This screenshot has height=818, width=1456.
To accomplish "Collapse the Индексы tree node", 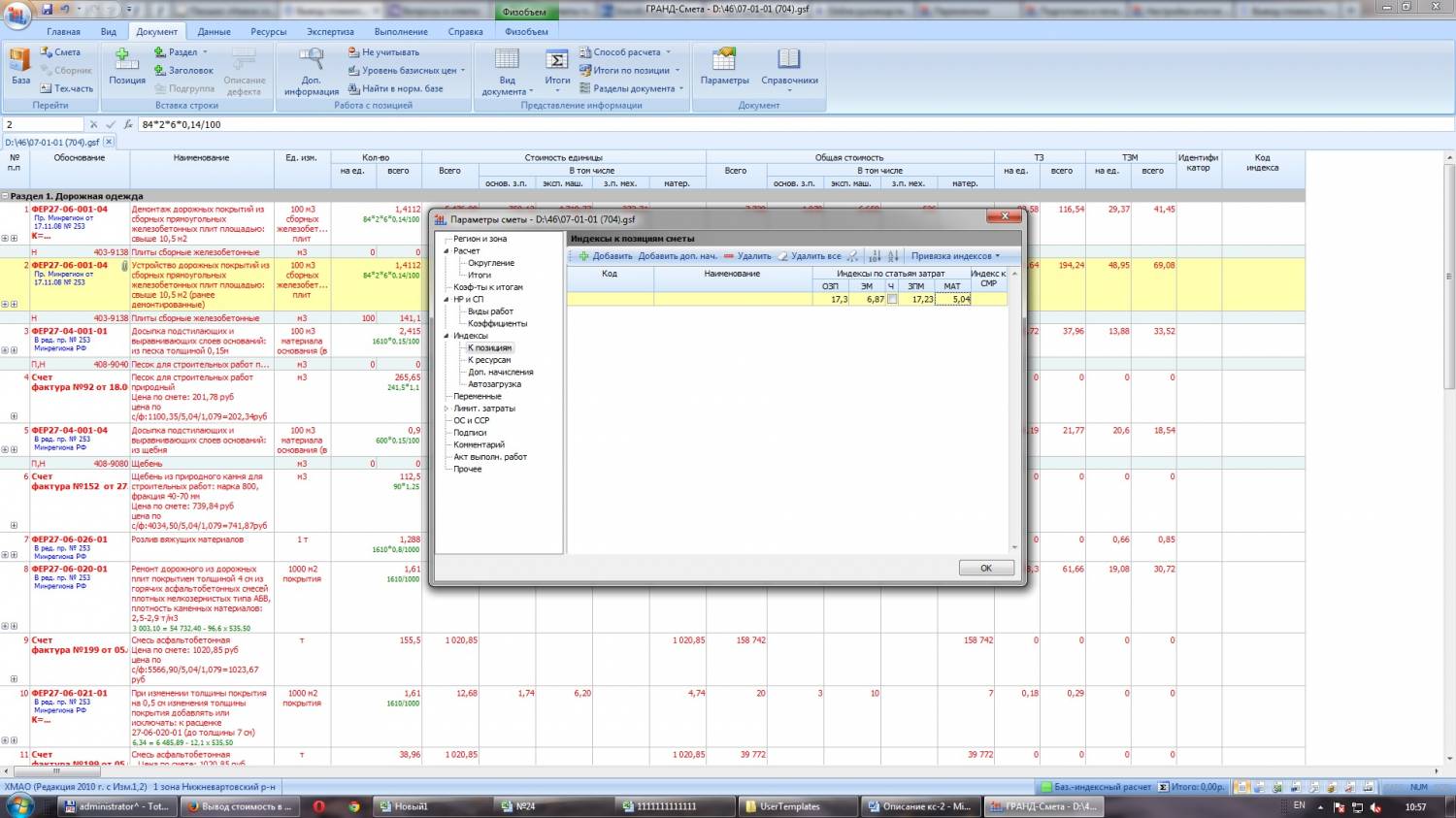I will (447, 336).
